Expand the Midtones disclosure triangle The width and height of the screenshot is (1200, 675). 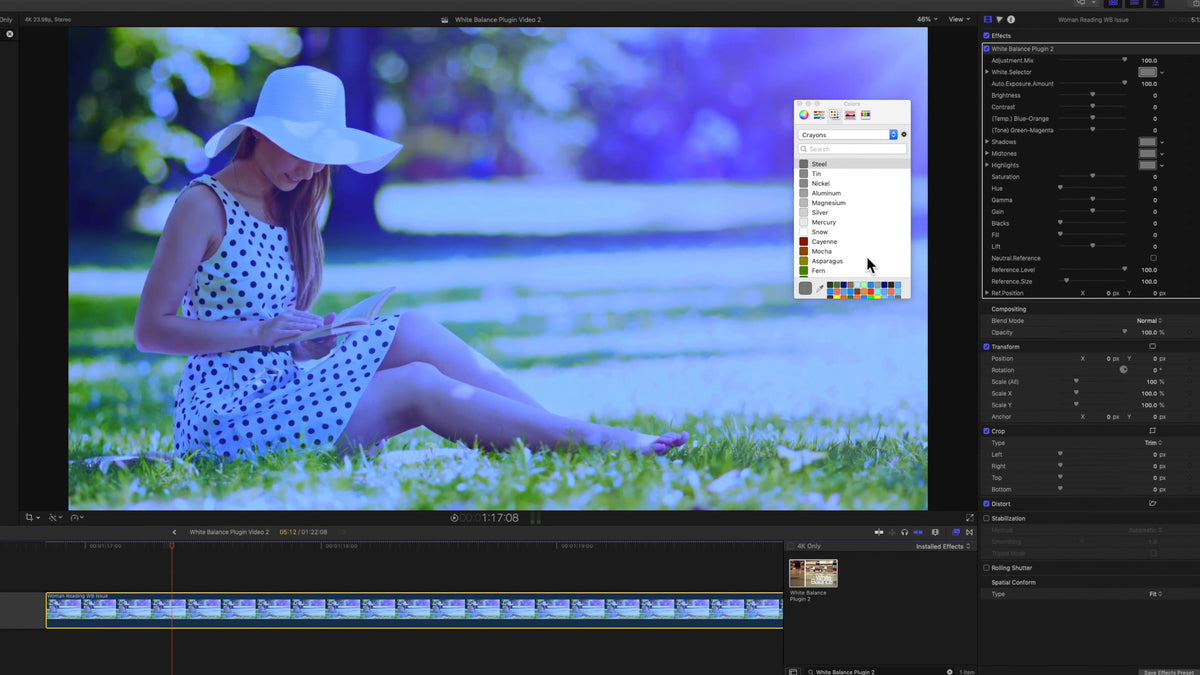[x=987, y=153]
